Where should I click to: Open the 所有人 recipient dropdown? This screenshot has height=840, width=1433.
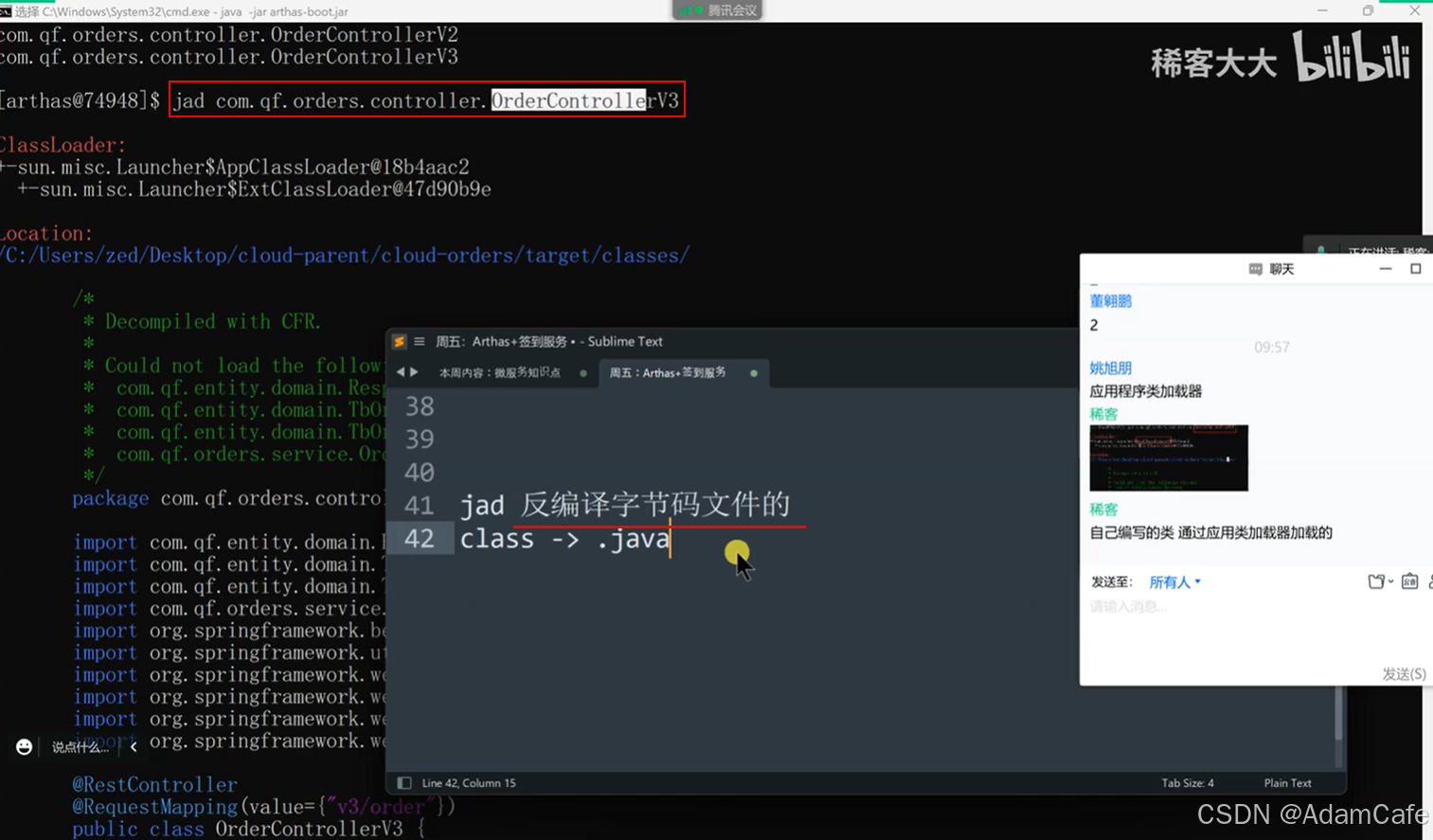pos(1174,582)
